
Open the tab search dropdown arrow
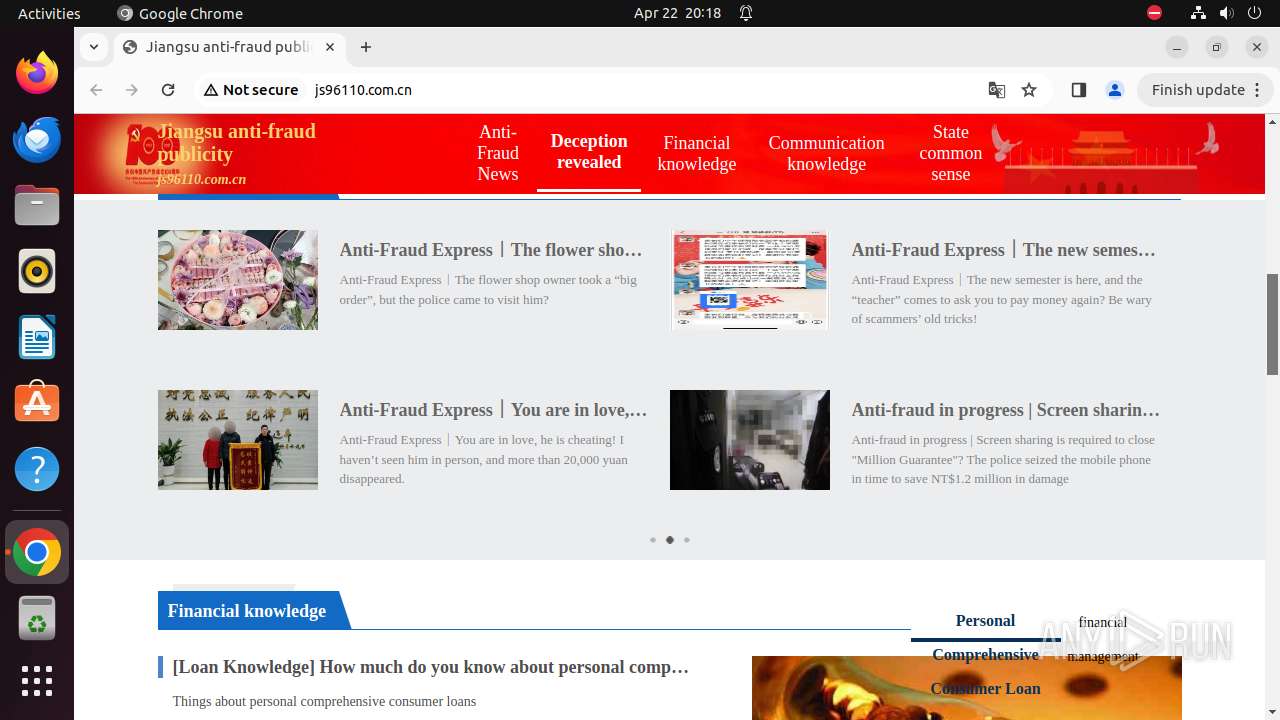93,47
